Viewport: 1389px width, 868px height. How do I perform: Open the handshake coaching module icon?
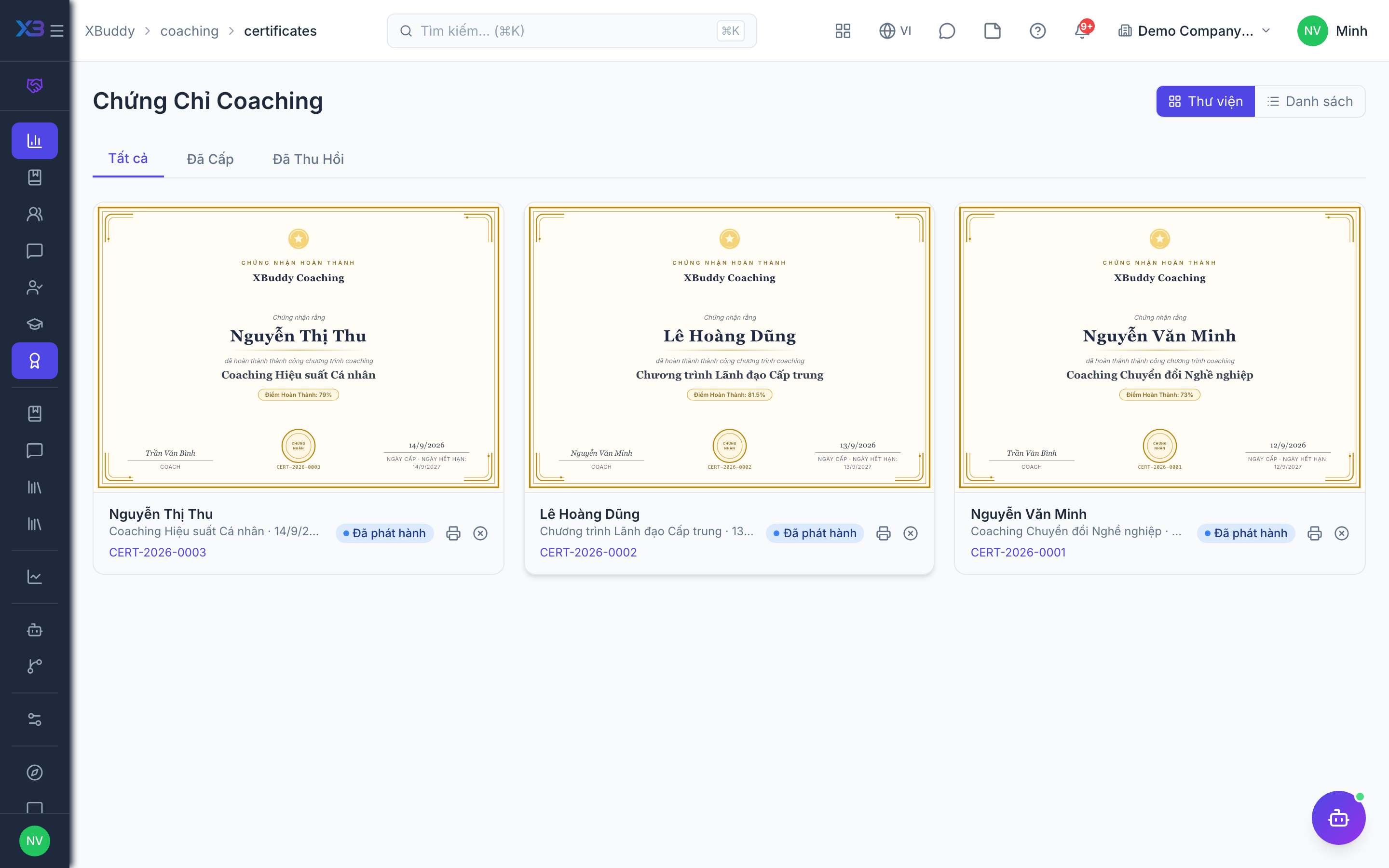click(34, 85)
